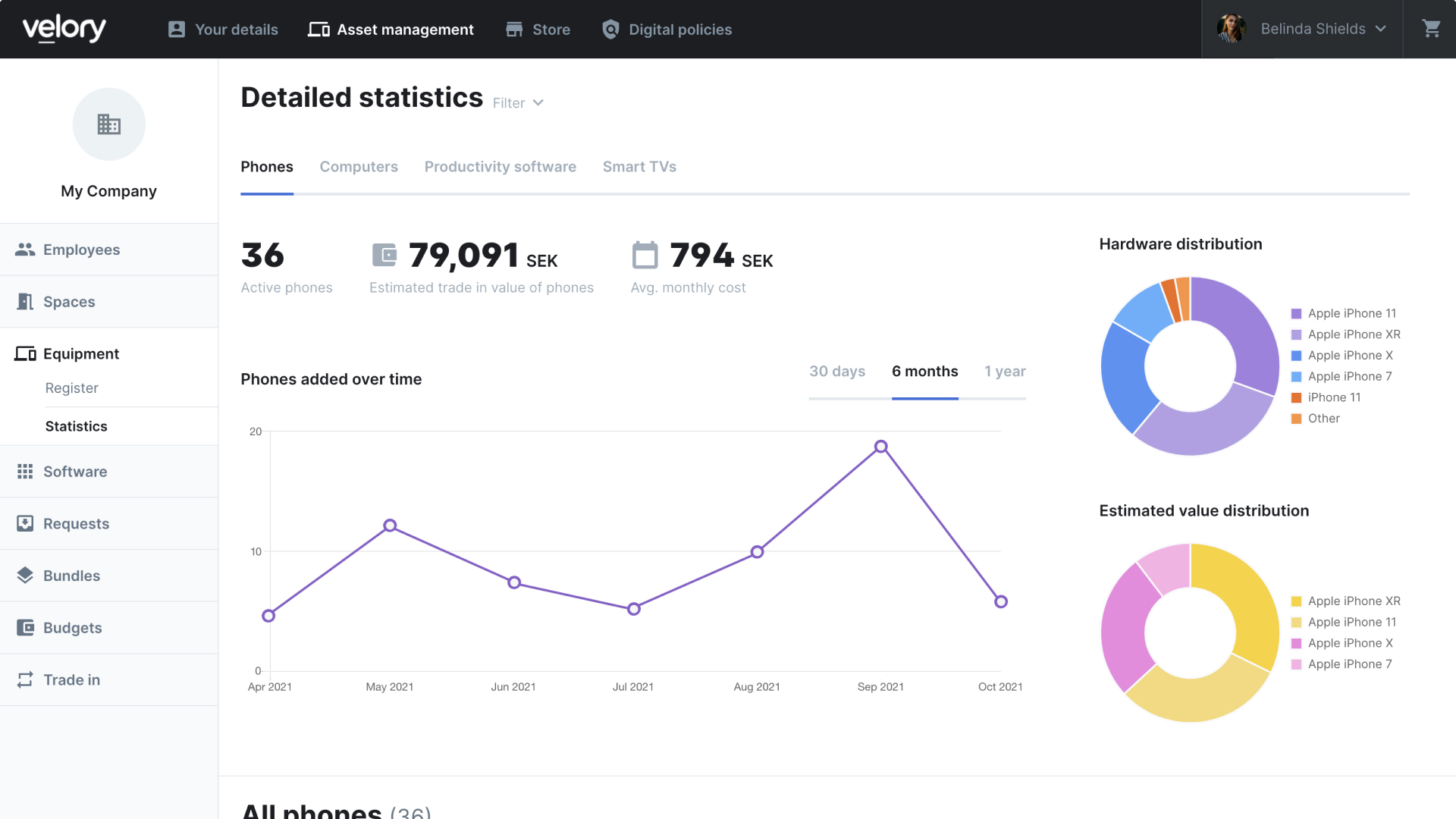Screen dimensions: 1456x819
Task: Select the 6 months time range
Action: [925, 372]
